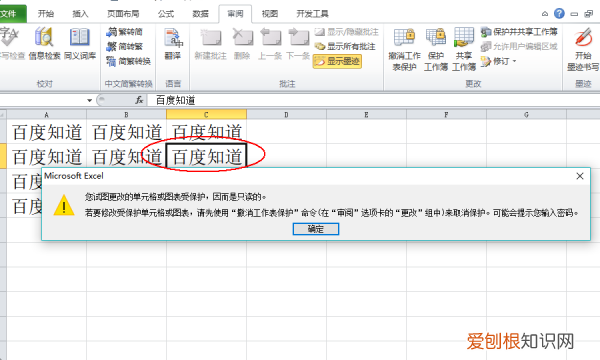600x360 pixels.
Task: Click cell A1 containing 百度知道
Action: [x=46, y=132]
